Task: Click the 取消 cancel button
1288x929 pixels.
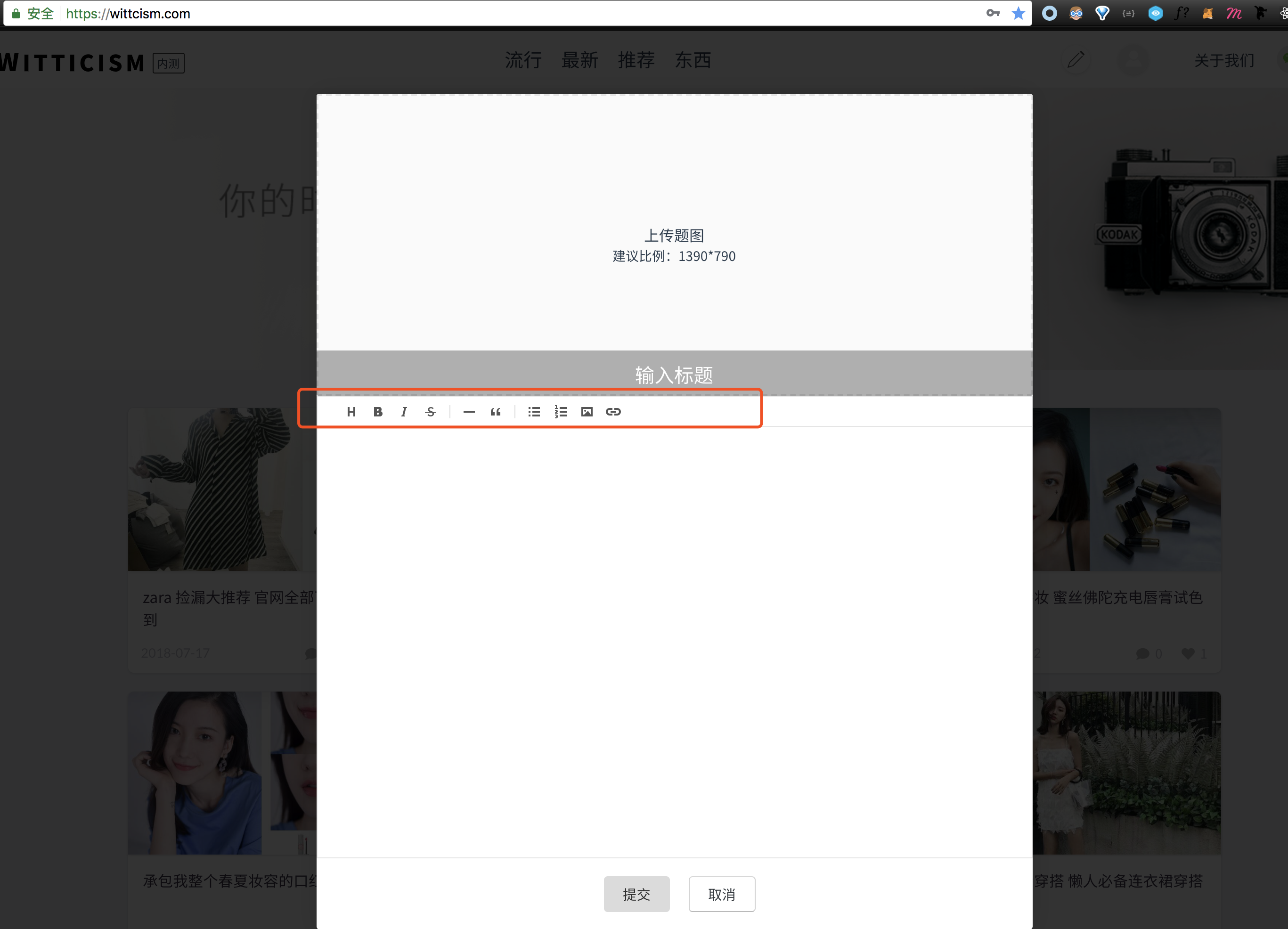Action: pos(722,894)
